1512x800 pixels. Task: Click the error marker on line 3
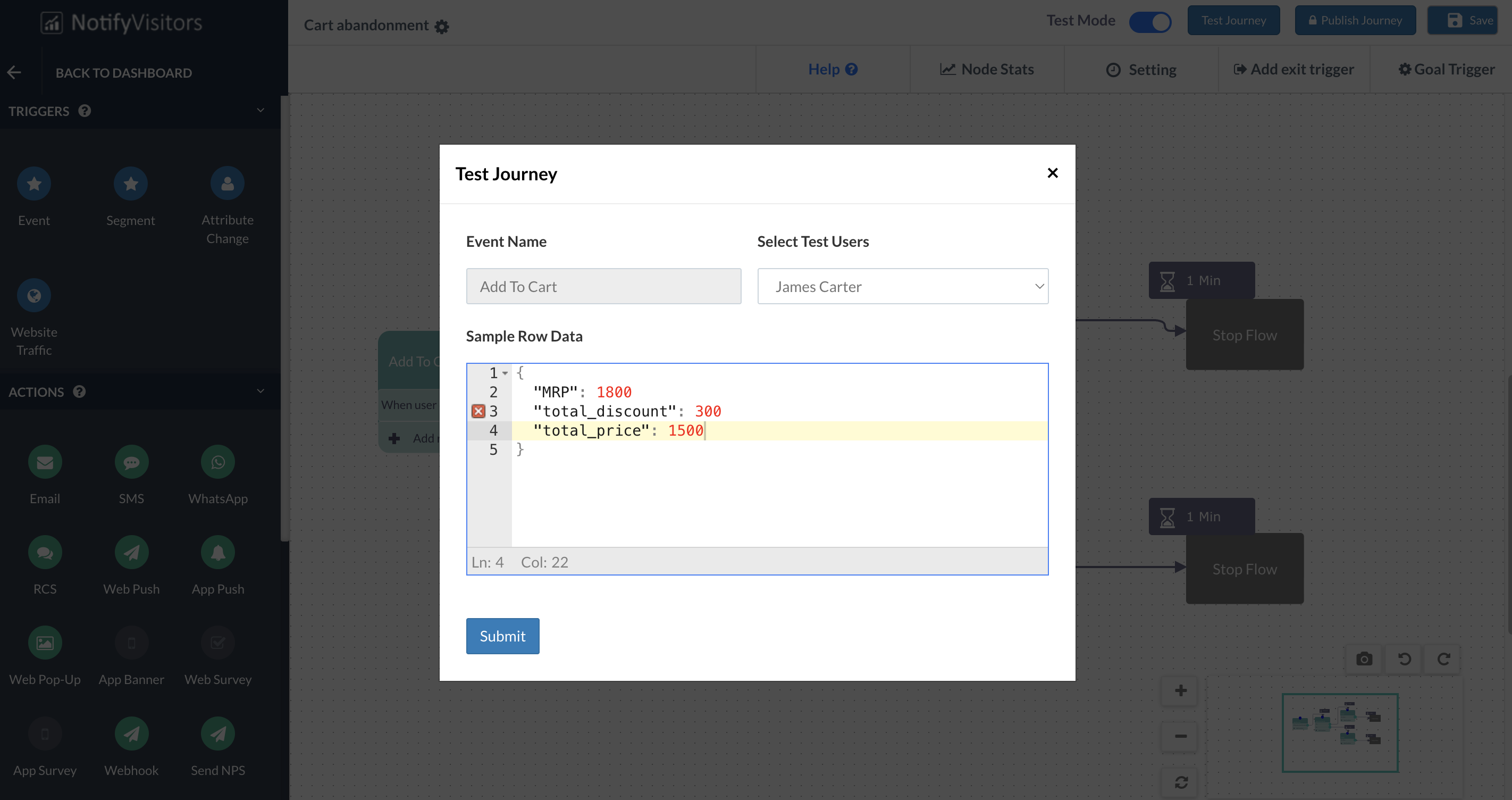coord(478,411)
